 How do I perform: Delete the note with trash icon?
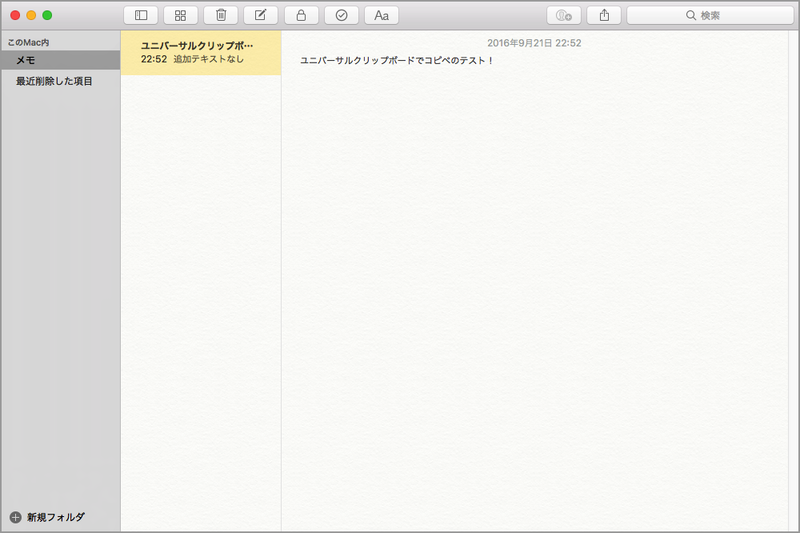[220, 15]
